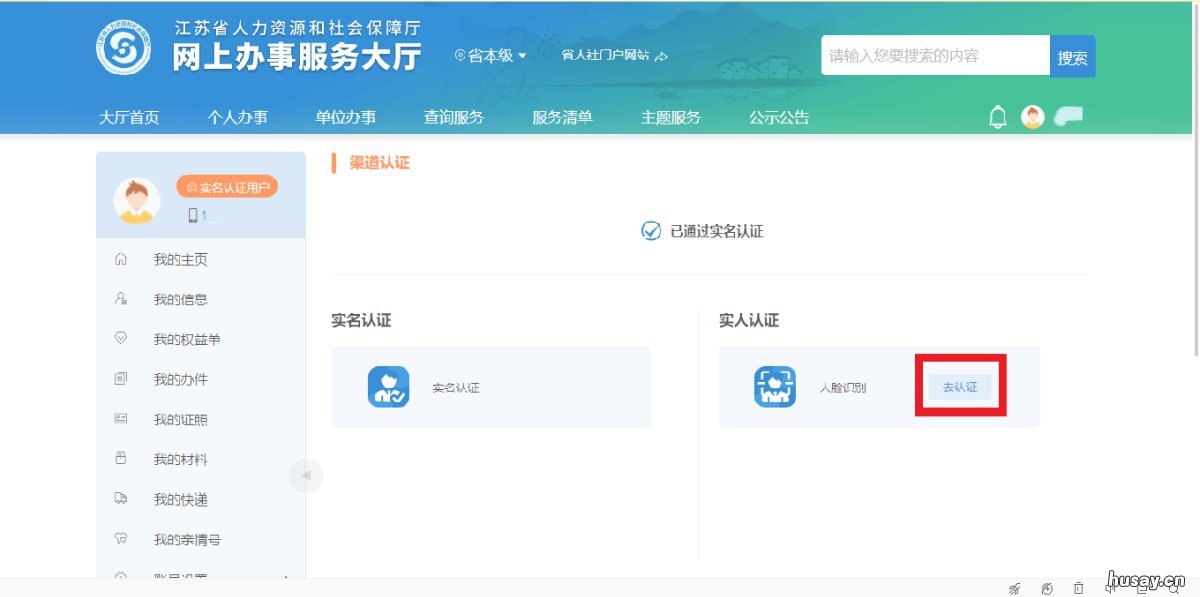Open the 查询服务 menu item

(455, 117)
